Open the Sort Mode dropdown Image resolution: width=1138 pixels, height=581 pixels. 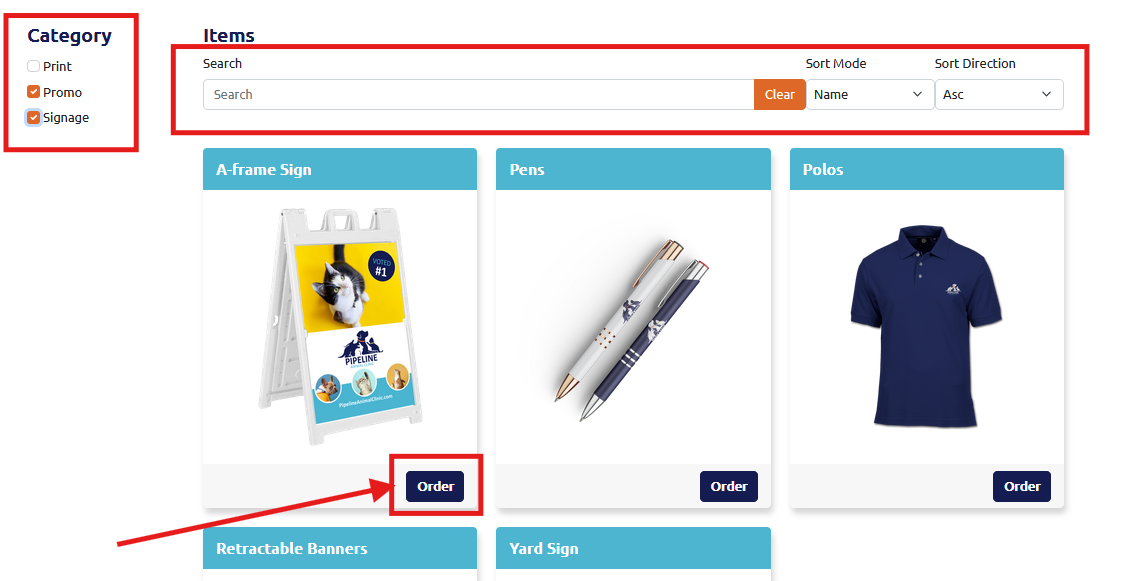pos(868,95)
